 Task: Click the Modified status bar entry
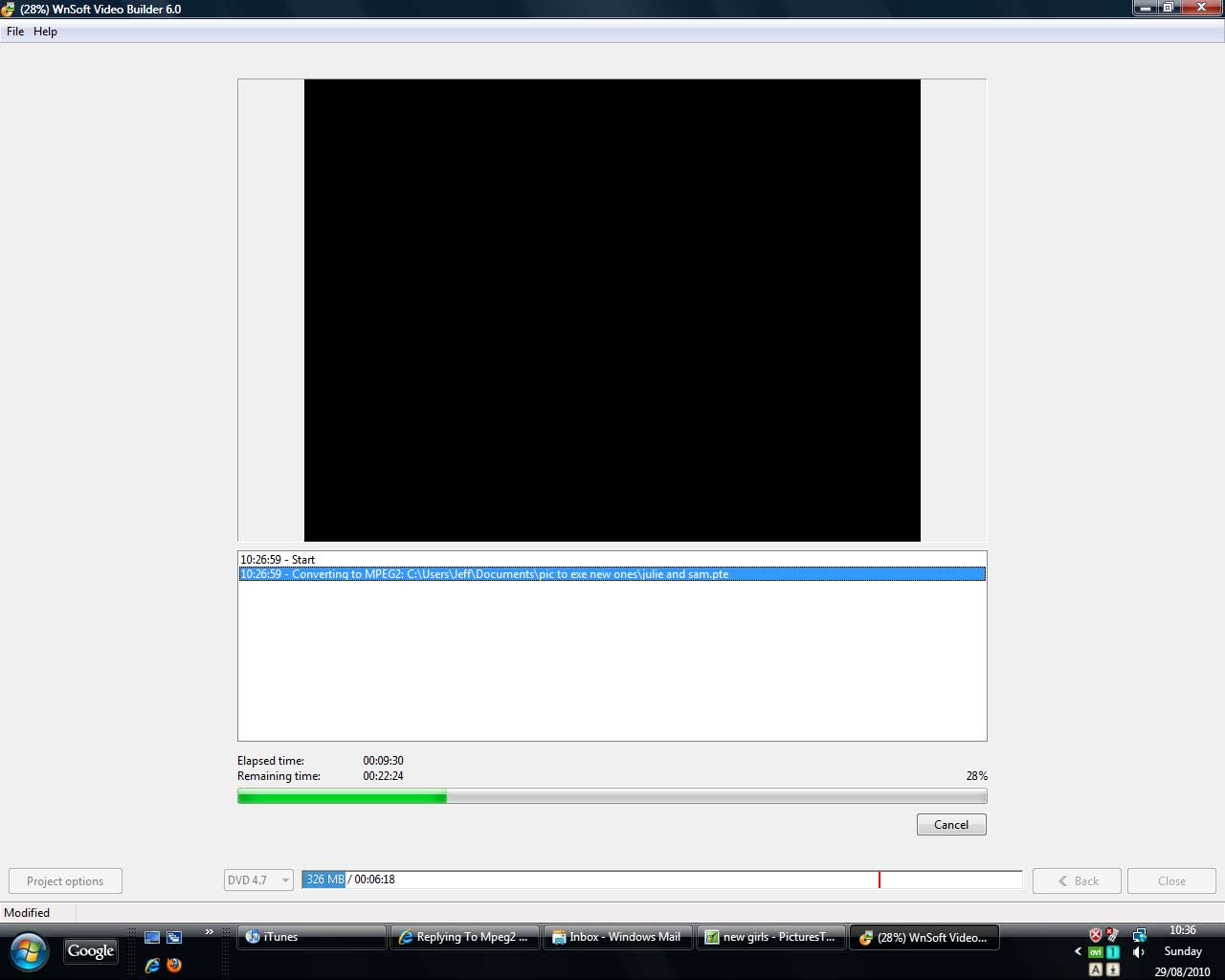pyautogui.click(x=27, y=913)
